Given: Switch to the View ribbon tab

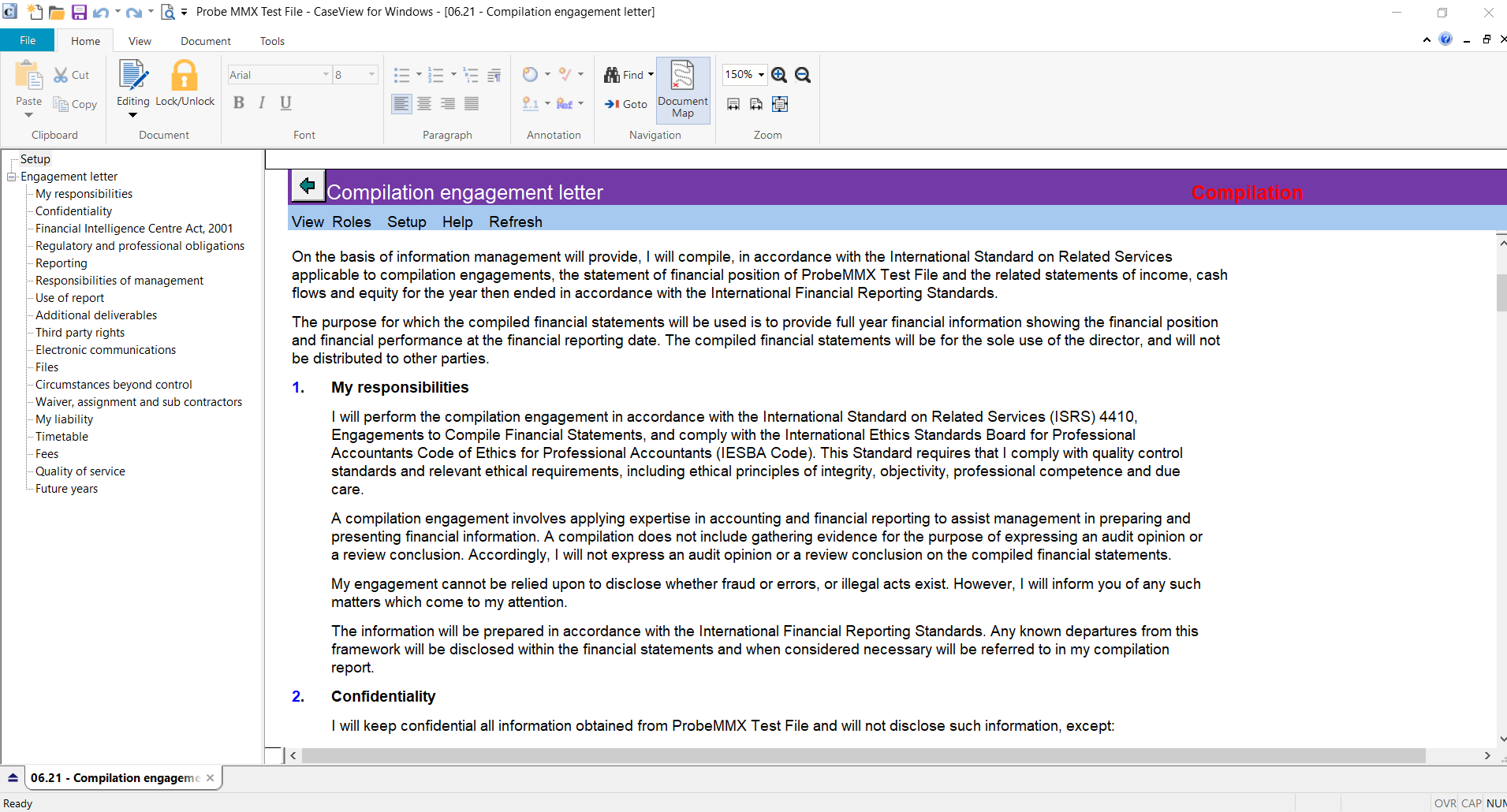Looking at the screenshot, I should tap(140, 41).
